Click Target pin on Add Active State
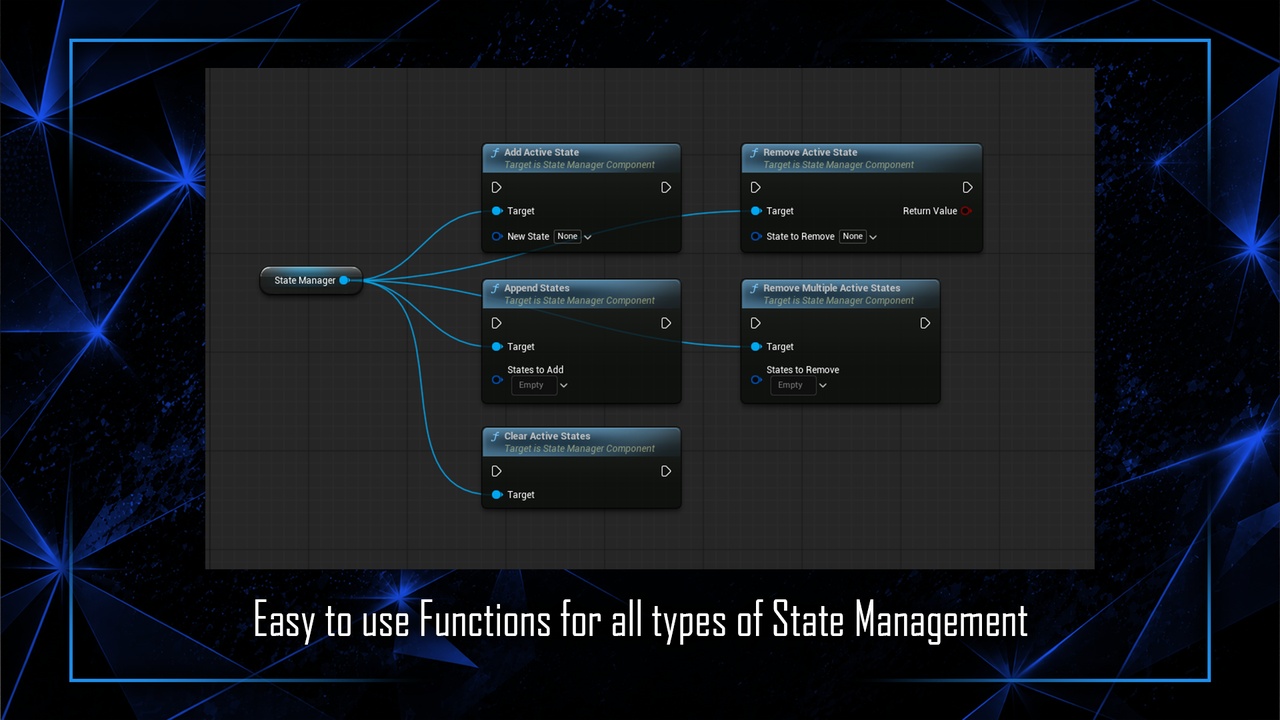 [x=497, y=211]
